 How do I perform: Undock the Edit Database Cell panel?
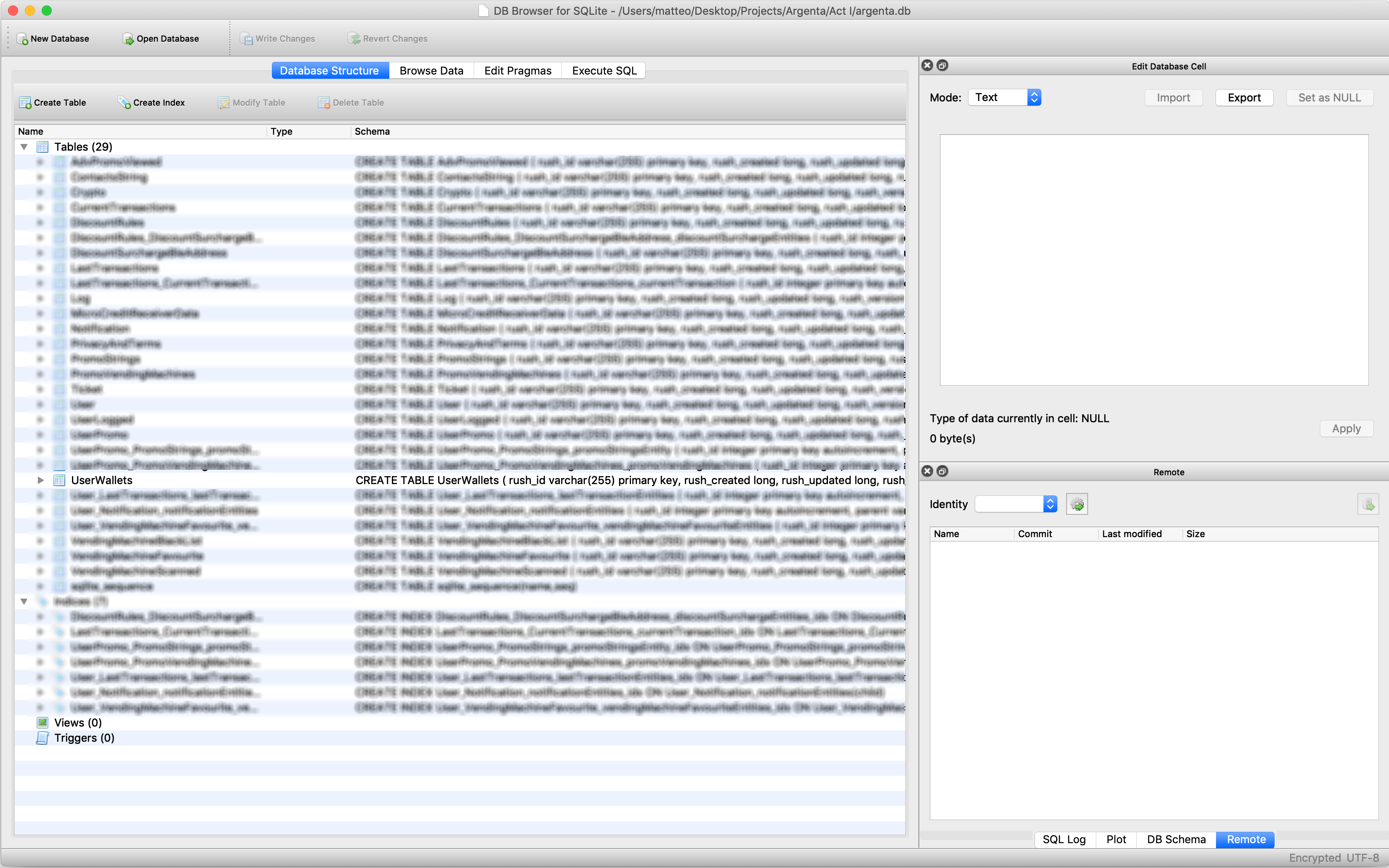[x=942, y=65]
